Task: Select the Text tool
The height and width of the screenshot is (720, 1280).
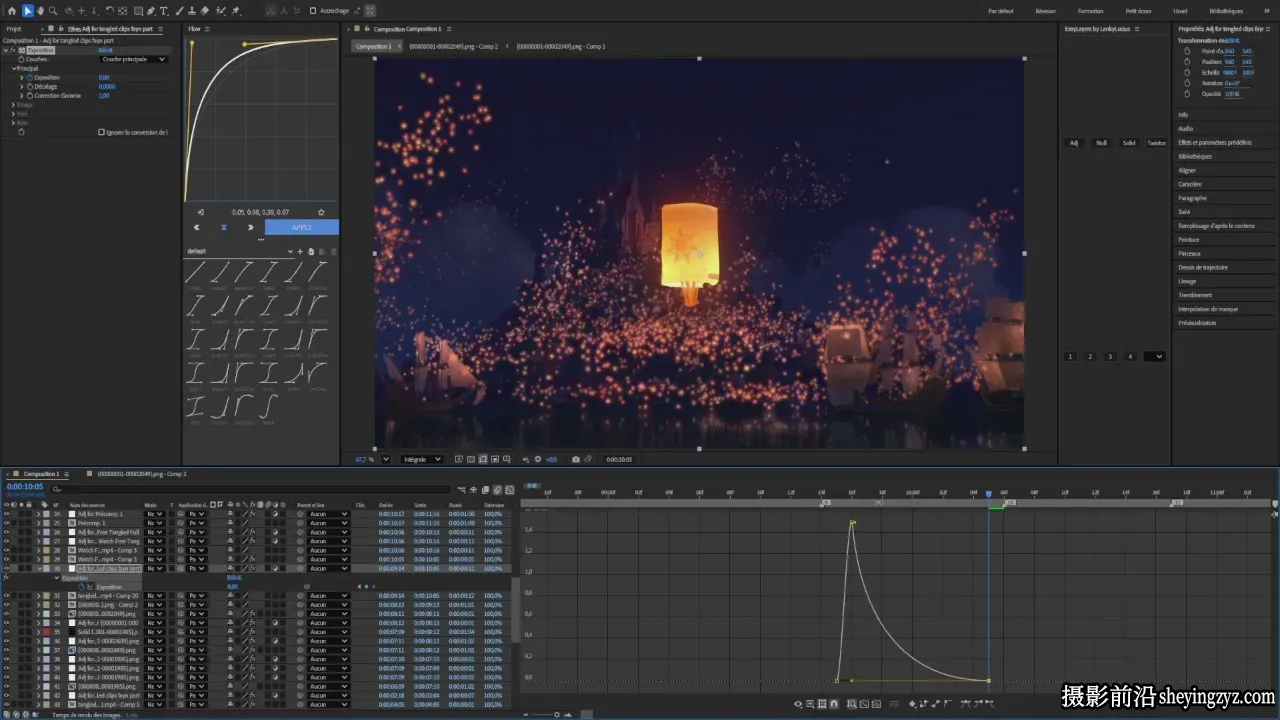Action: (x=164, y=11)
